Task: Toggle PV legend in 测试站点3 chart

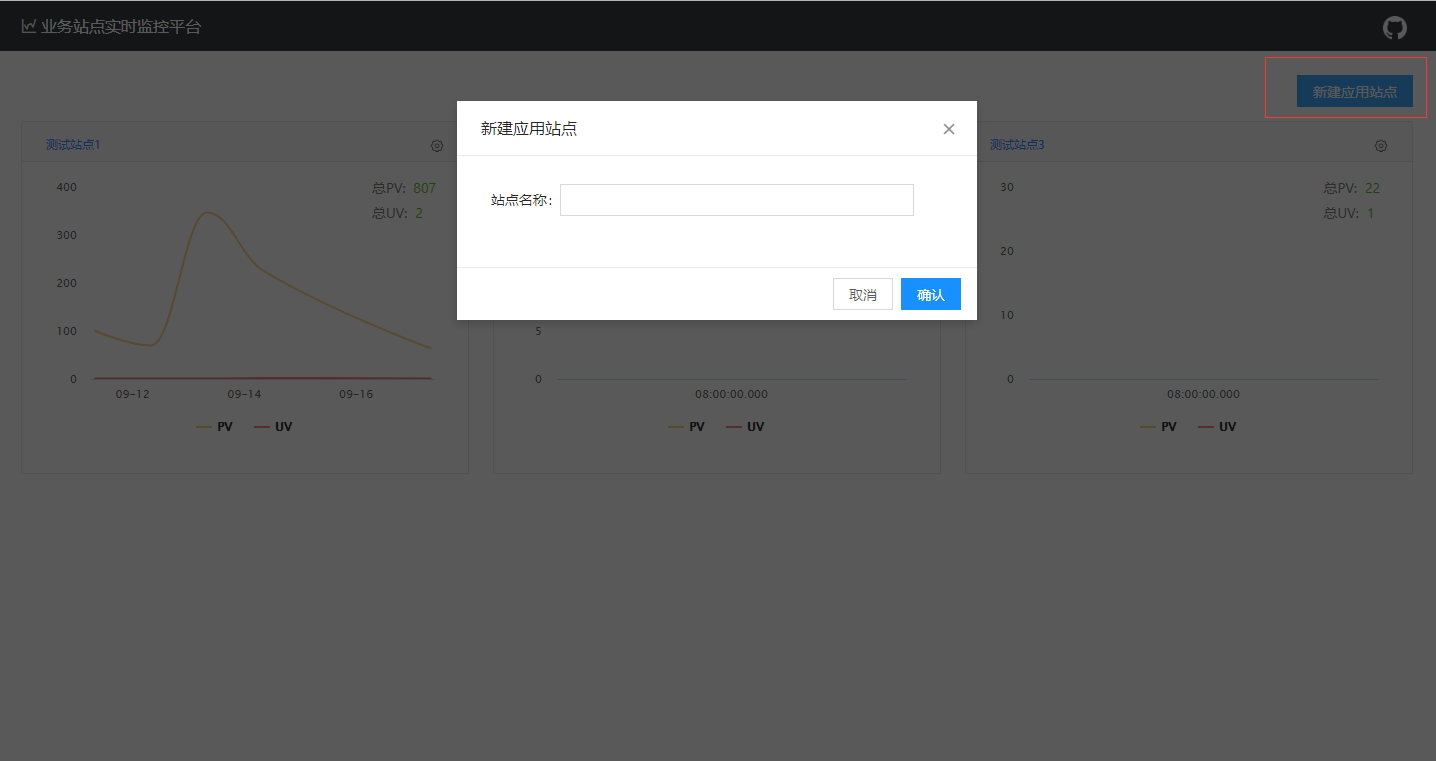Action: tap(1158, 427)
